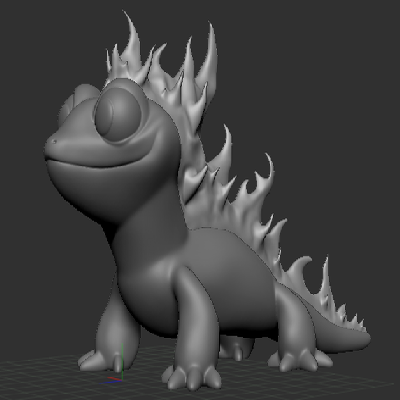Click the front left foot near the gizmo
The image size is (400, 400).
99,361
